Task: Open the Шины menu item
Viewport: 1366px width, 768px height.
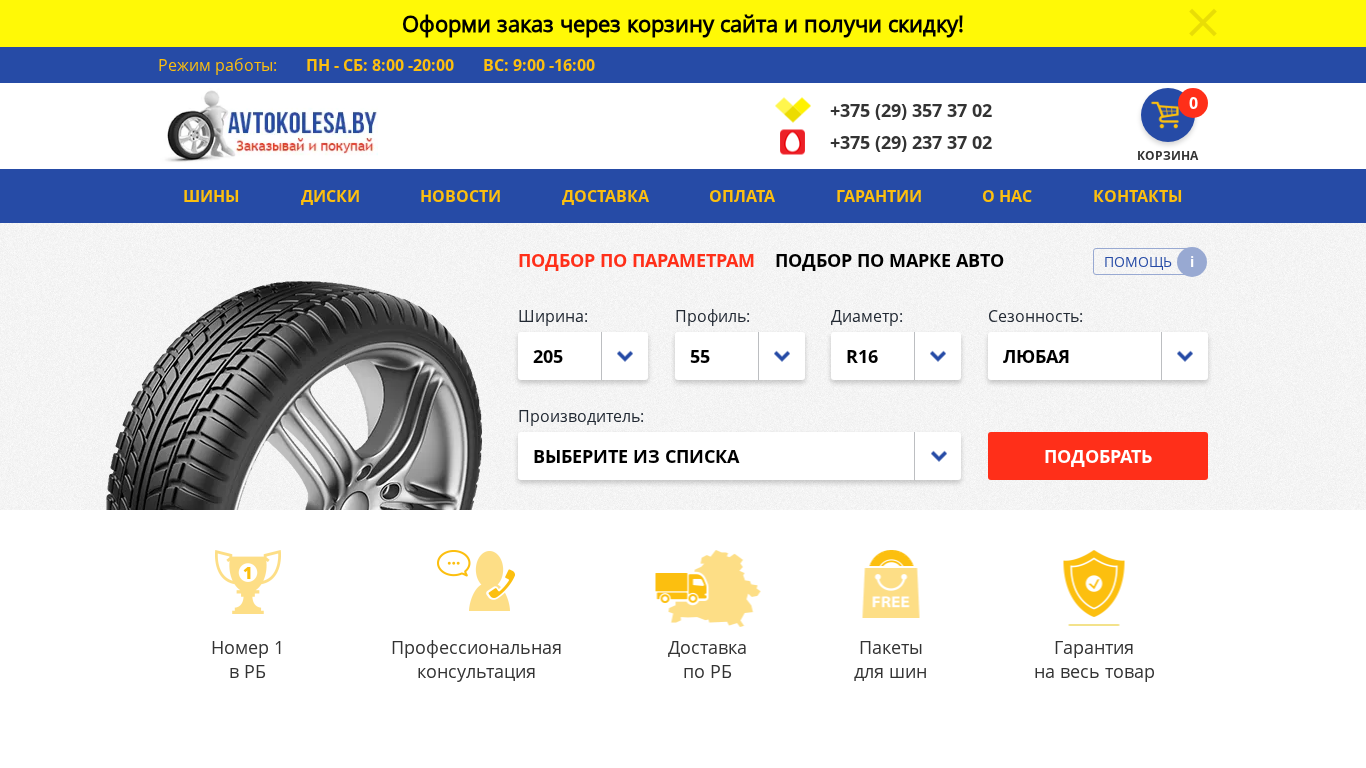Action: (x=211, y=196)
